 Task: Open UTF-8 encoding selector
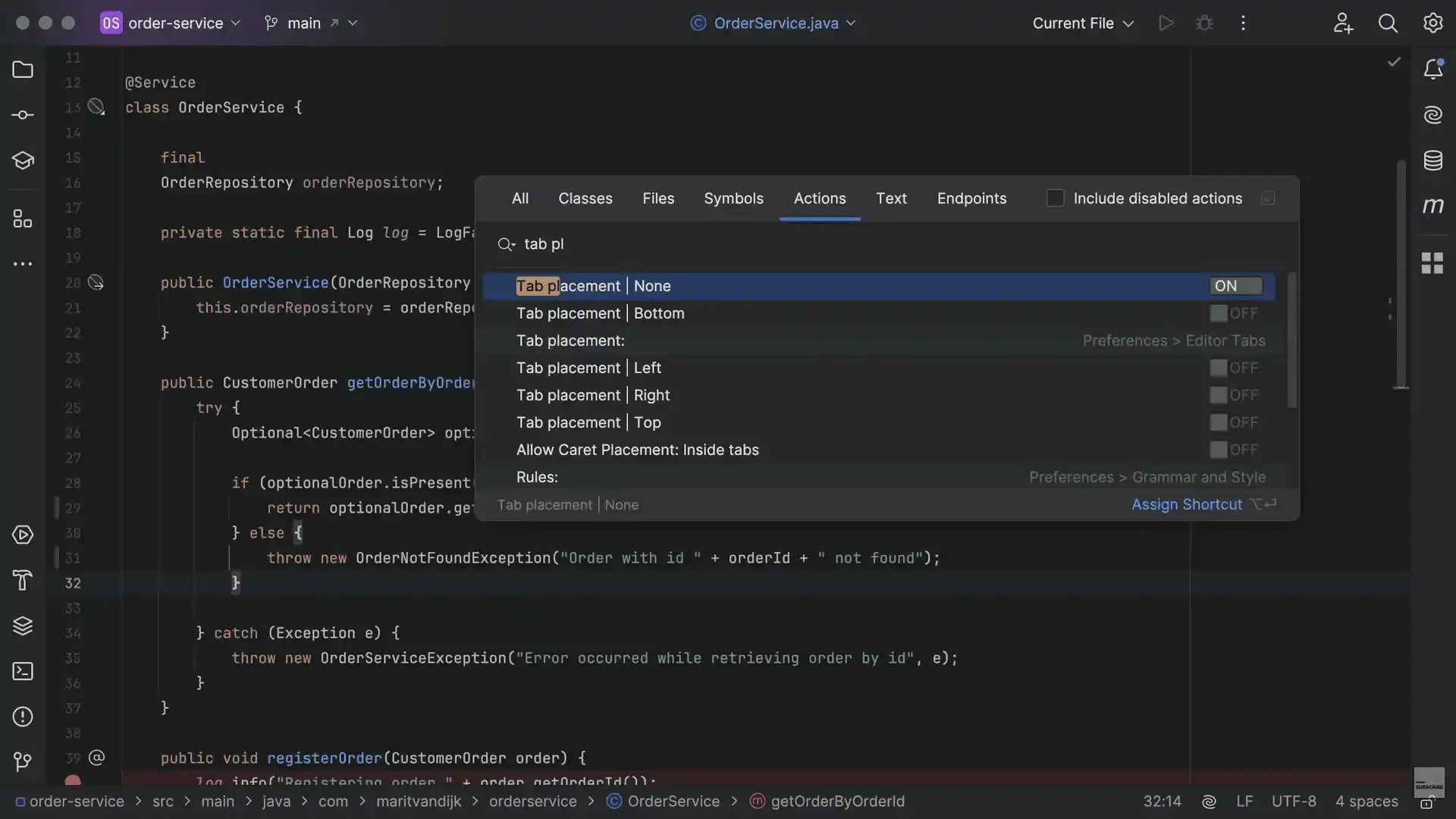[1294, 802]
